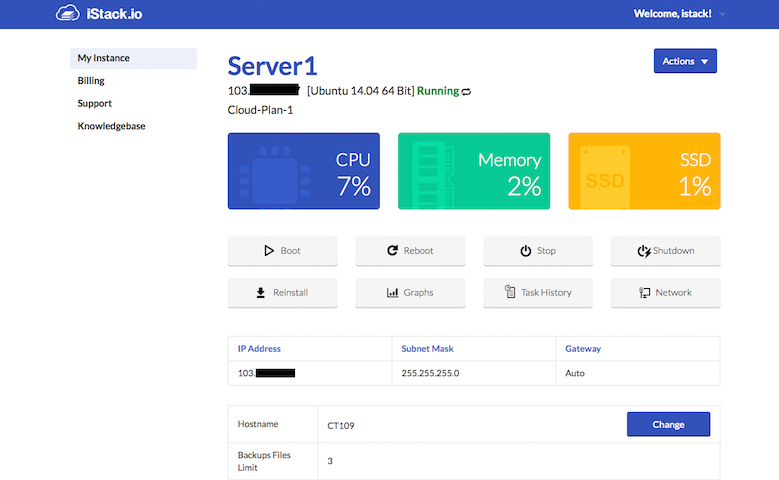
Task: Click the Network button label
Action: [x=673, y=293]
